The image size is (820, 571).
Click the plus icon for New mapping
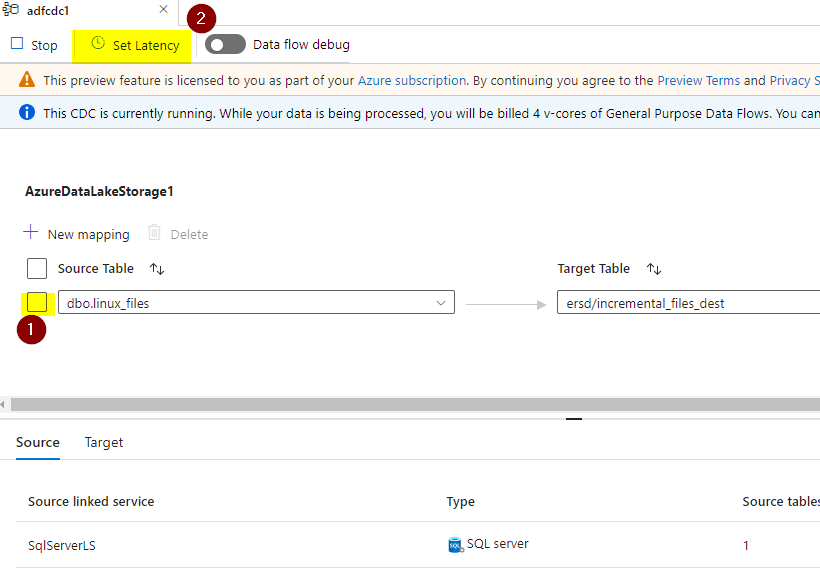(x=31, y=232)
